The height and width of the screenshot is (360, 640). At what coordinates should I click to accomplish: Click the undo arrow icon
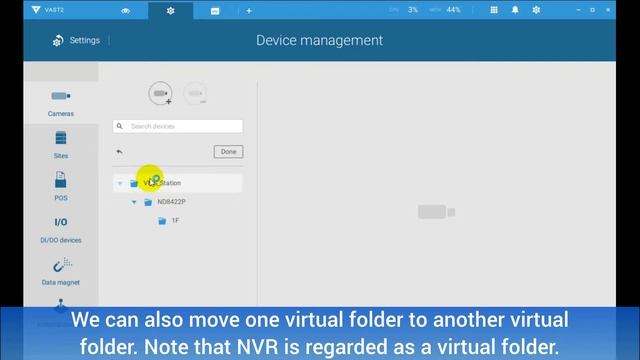(120, 152)
